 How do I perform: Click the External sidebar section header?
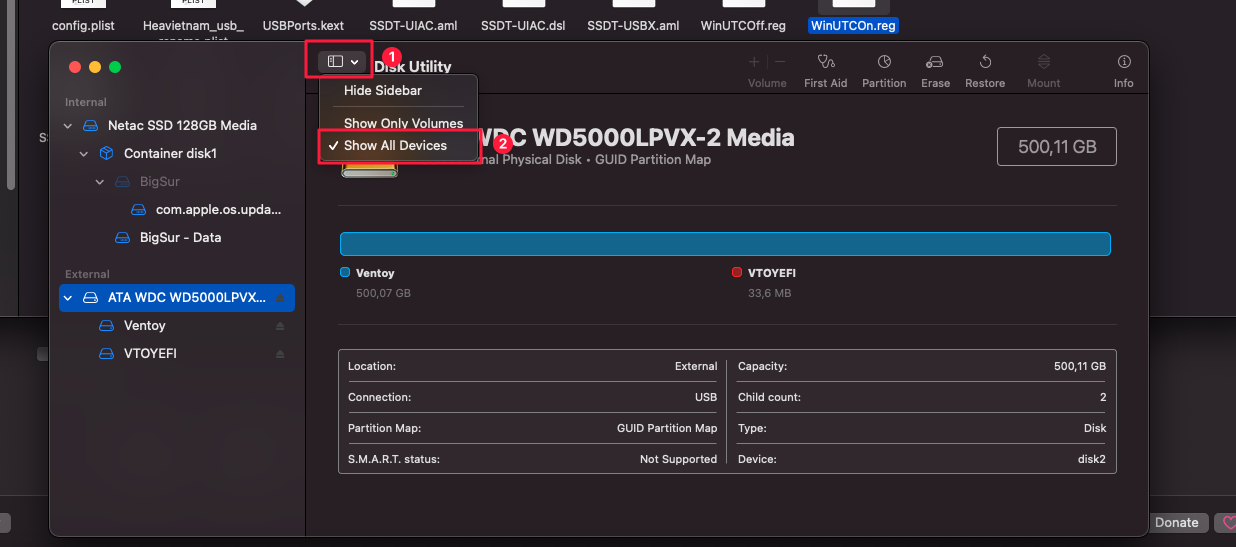87,274
